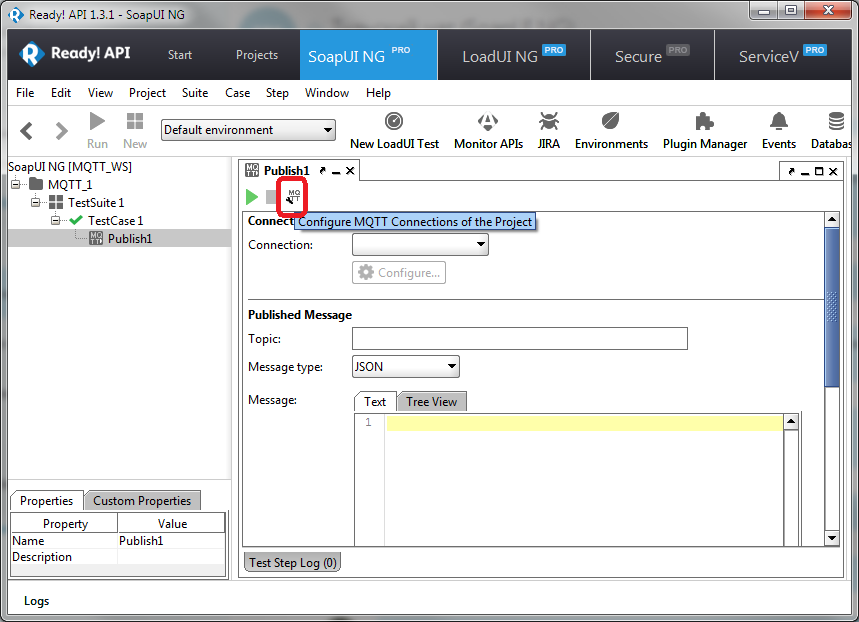Expand the Logs panel

tap(36, 601)
